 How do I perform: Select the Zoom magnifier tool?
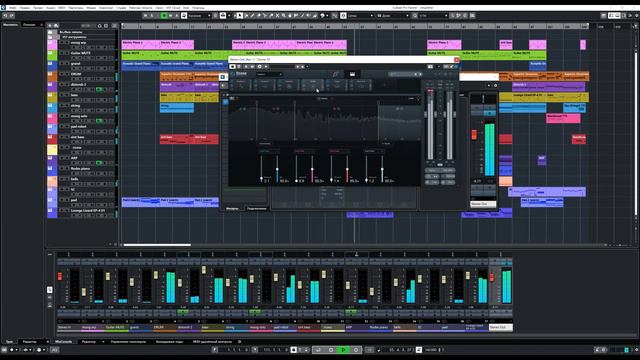[284, 16]
